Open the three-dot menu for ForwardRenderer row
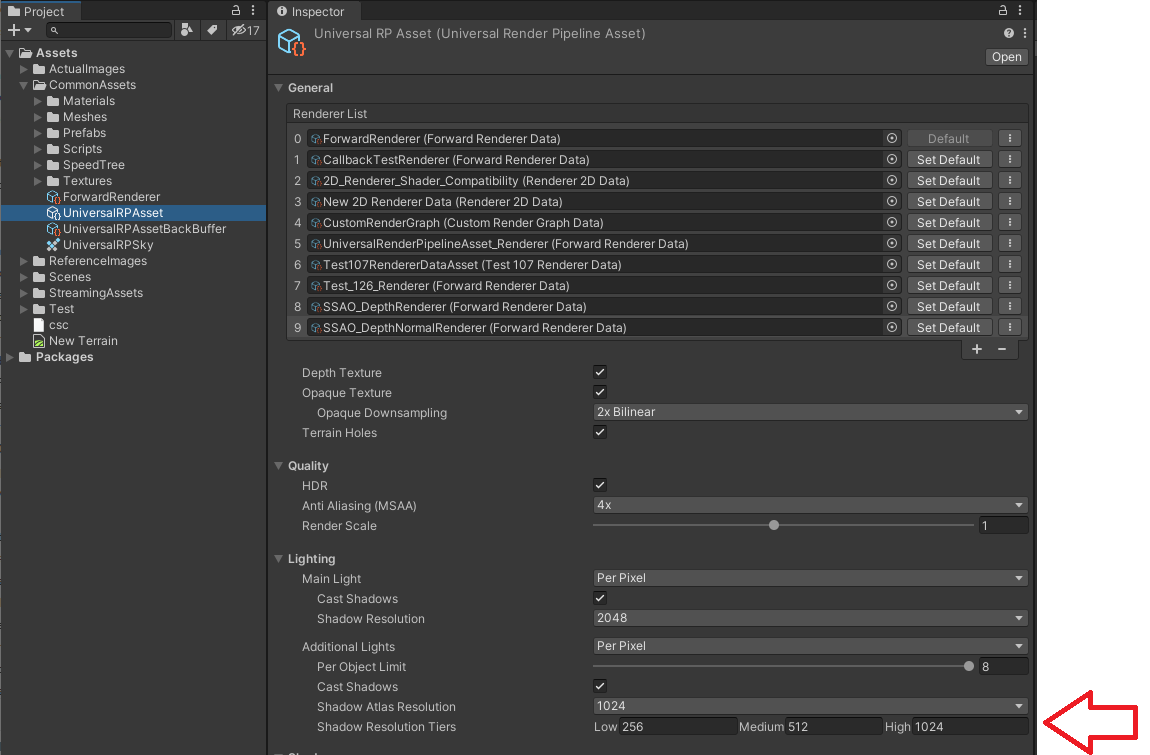 pyautogui.click(x=1010, y=138)
